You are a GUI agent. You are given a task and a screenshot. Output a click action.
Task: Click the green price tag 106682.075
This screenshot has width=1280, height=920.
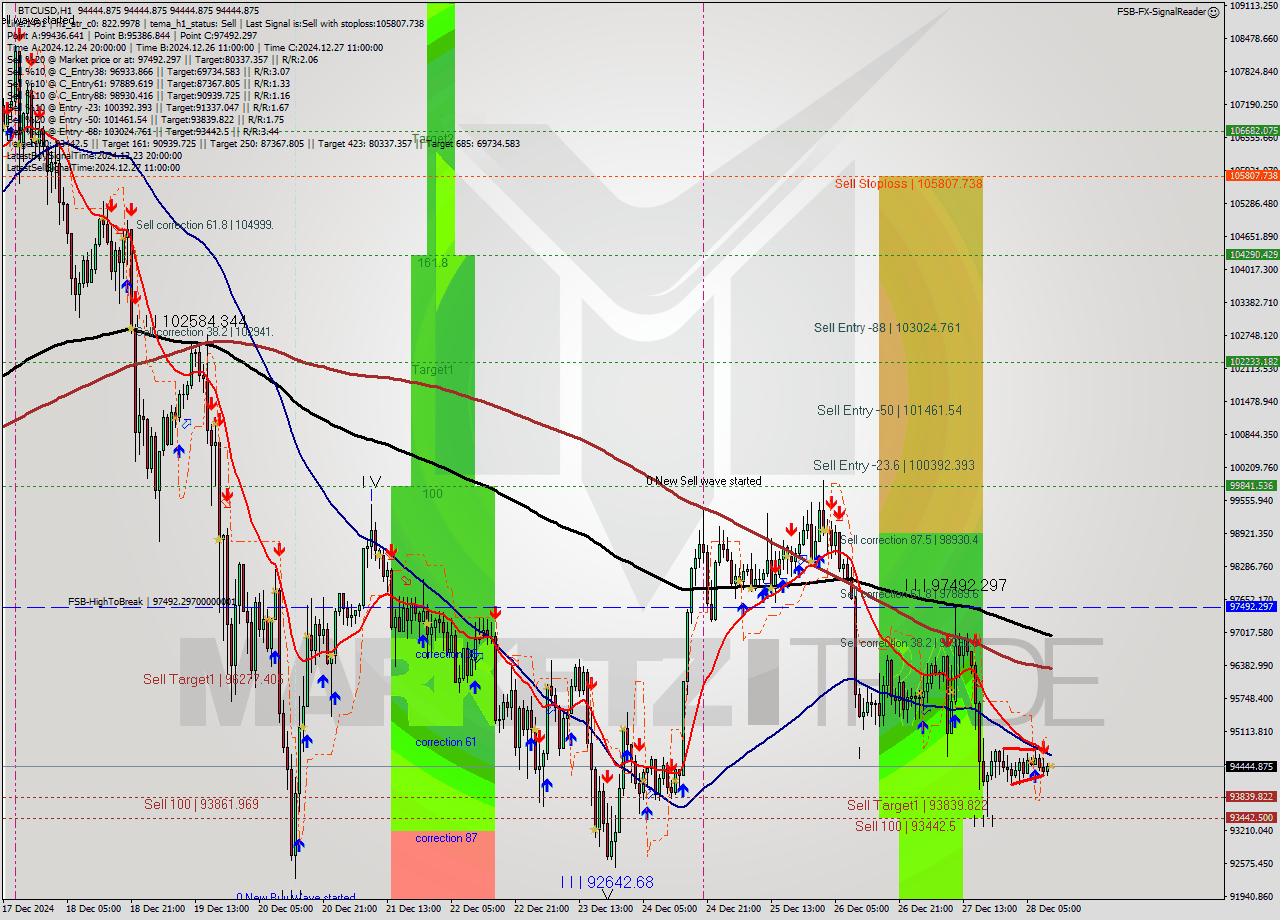1251,130
